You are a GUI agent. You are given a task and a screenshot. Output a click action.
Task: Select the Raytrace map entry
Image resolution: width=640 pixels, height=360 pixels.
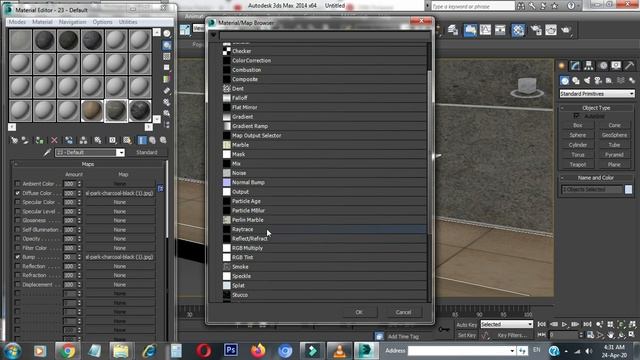[324, 229]
